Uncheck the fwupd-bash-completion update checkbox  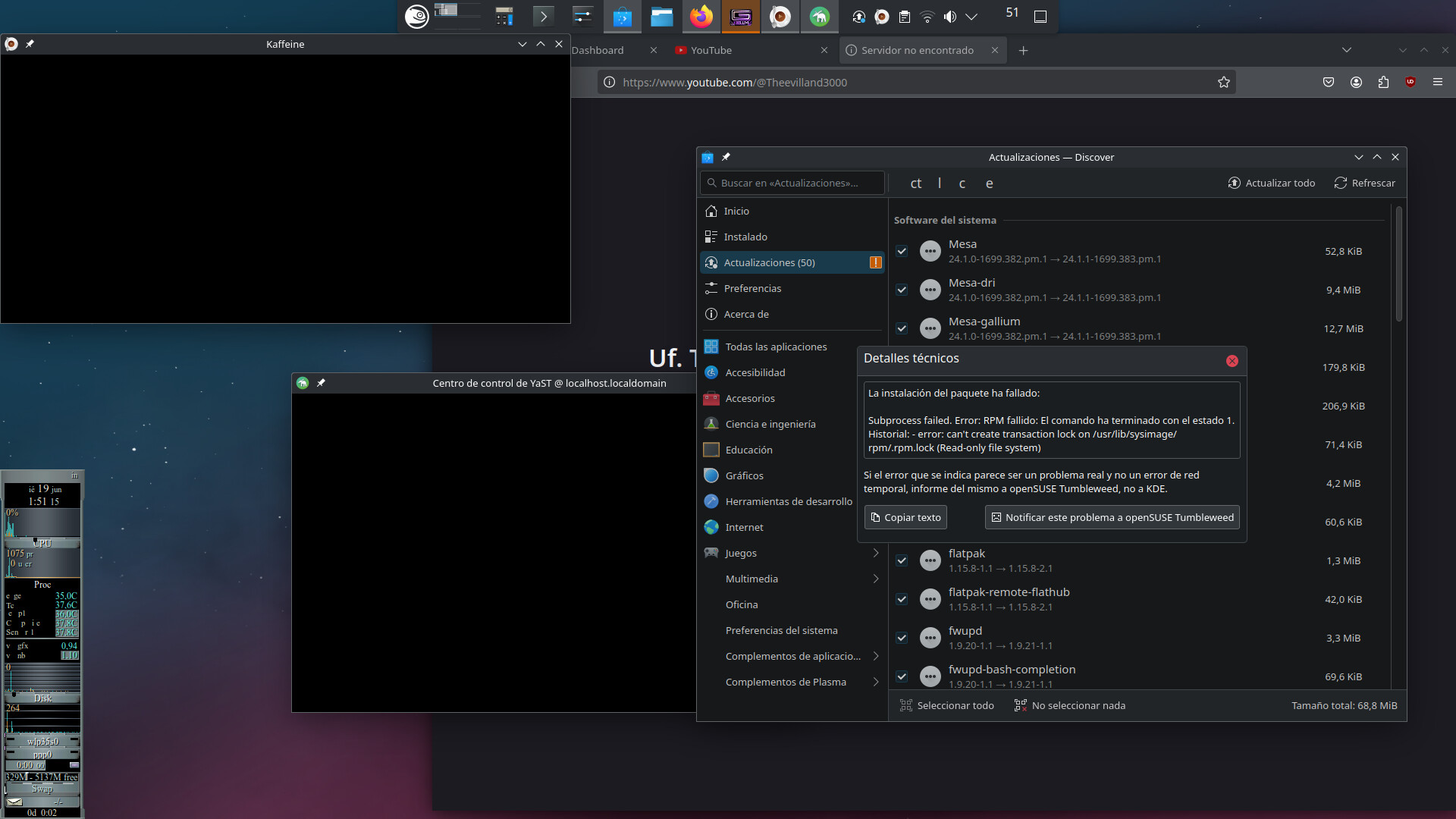pyautogui.click(x=902, y=676)
